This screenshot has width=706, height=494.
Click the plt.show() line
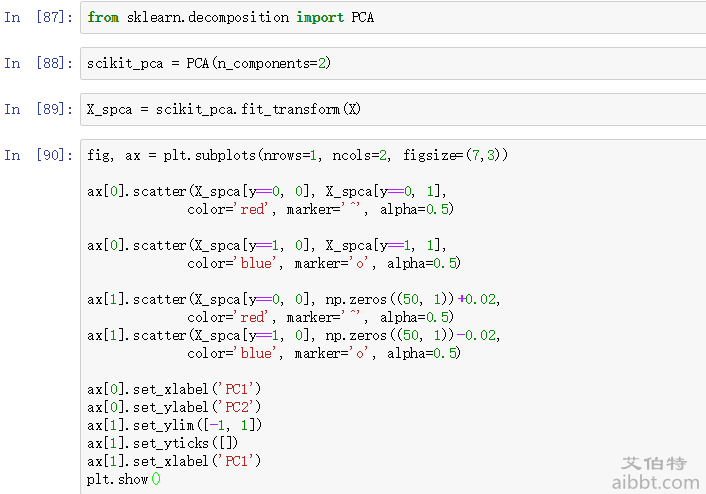pyautogui.click(x=123, y=479)
